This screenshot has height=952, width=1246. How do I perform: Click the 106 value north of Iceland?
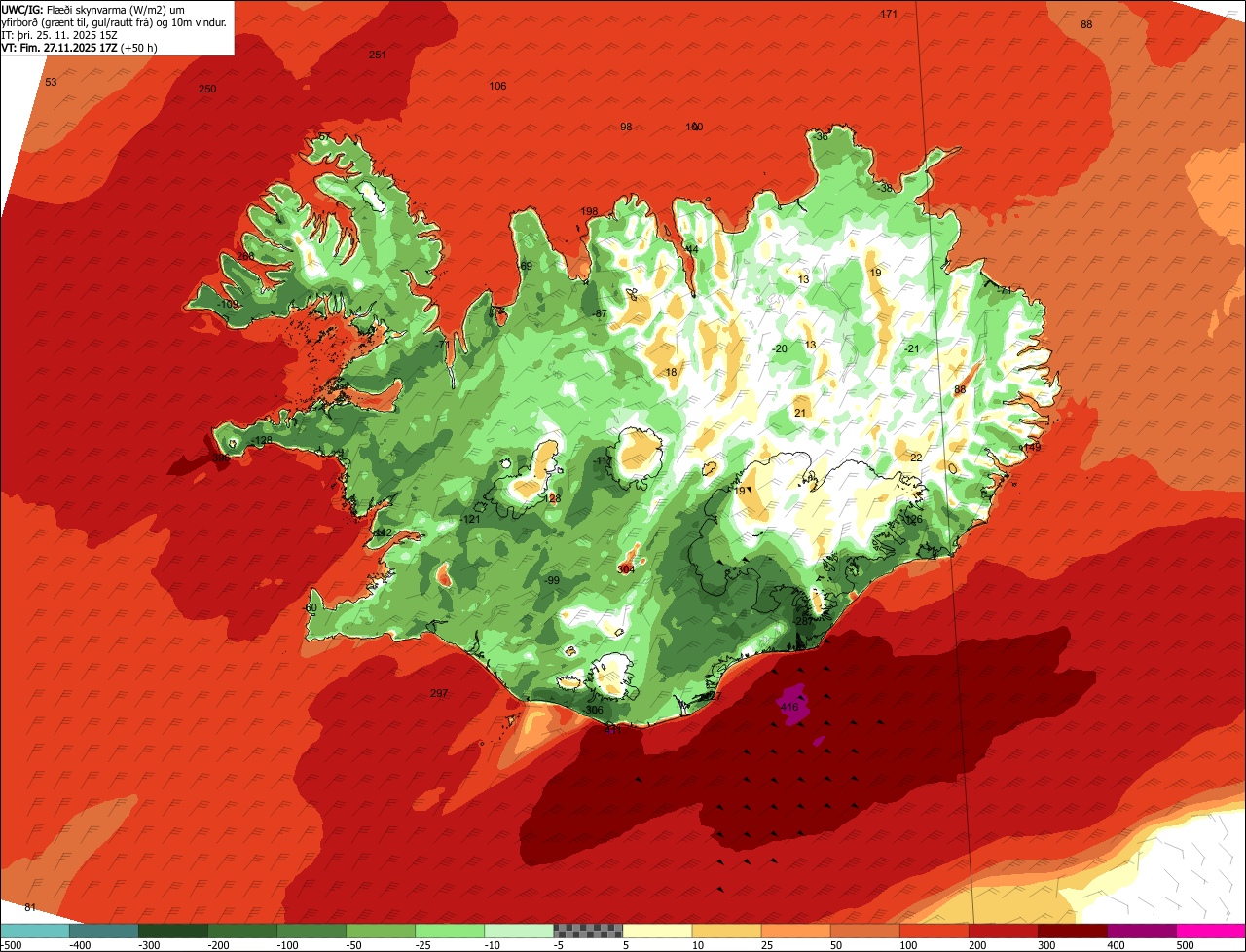pyautogui.click(x=497, y=86)
